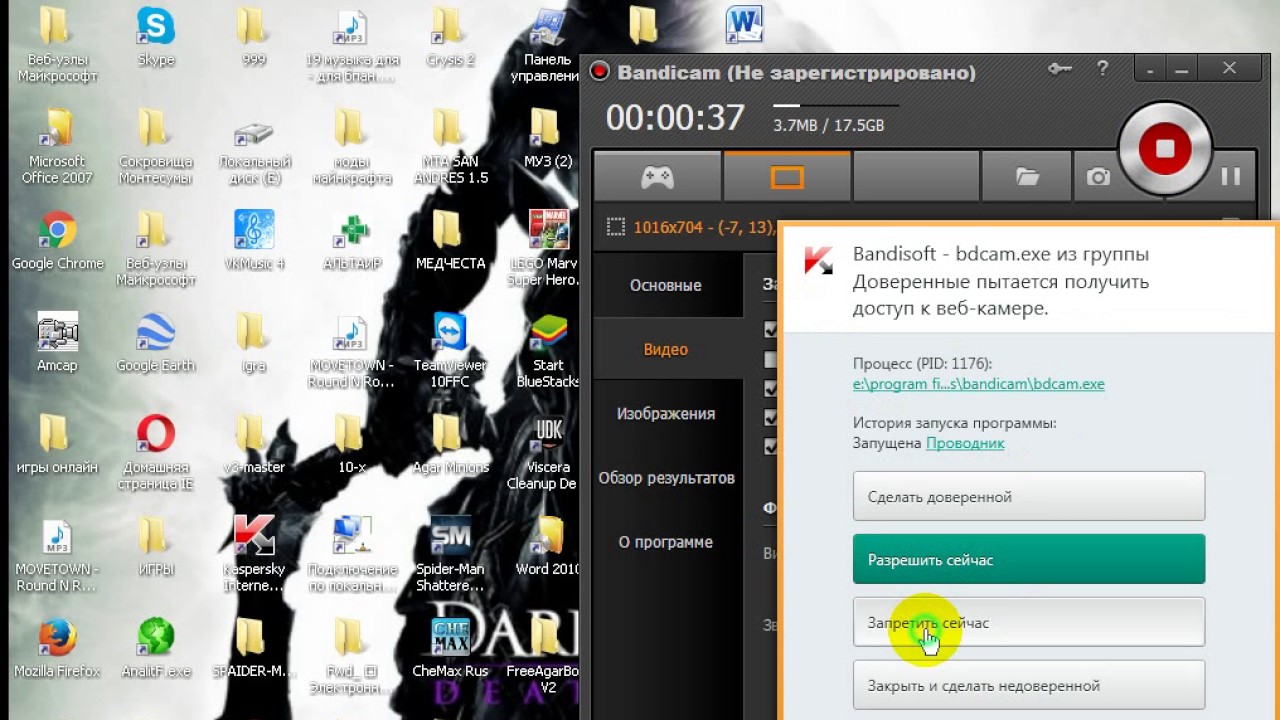Select the Сокровища Монтесумы folder
This screenshot has width=1280, height=720.
156,148
